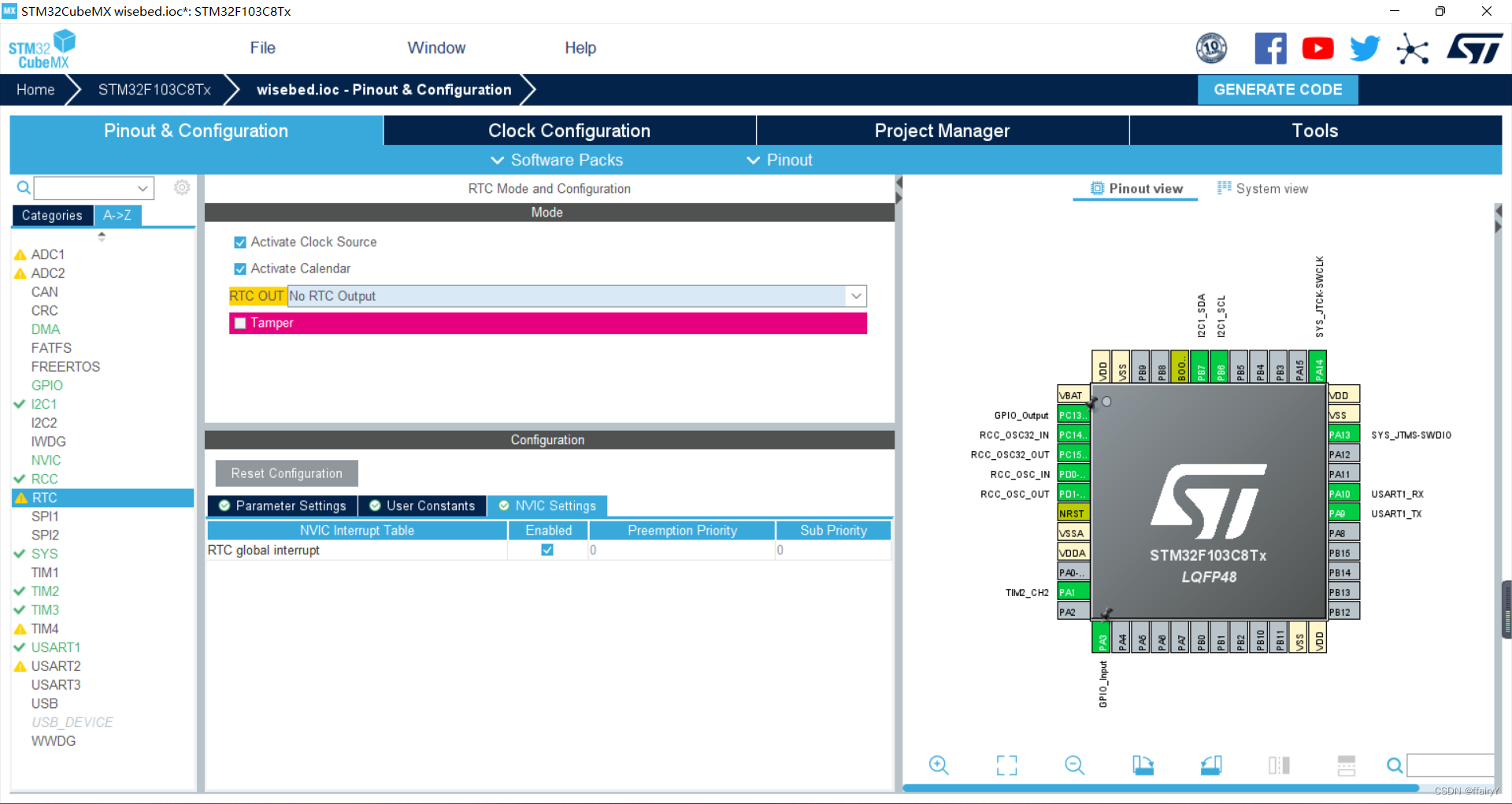Select TIM4 in the peripheral list
This screenshot has height=804, width=1512.
click(x=45, y=628)
